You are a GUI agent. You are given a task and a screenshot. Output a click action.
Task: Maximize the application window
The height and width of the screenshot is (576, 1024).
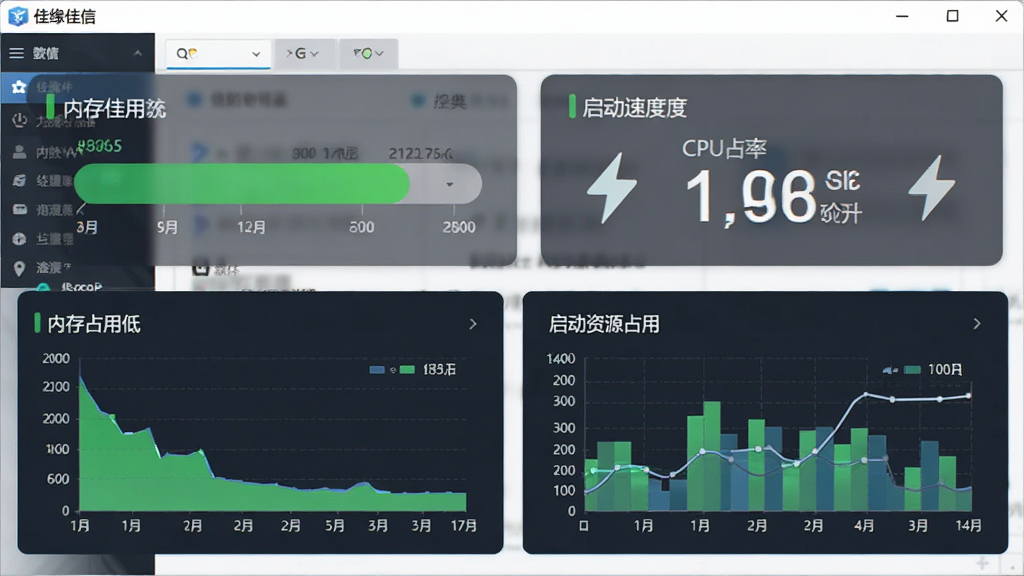tap(952, 16)
